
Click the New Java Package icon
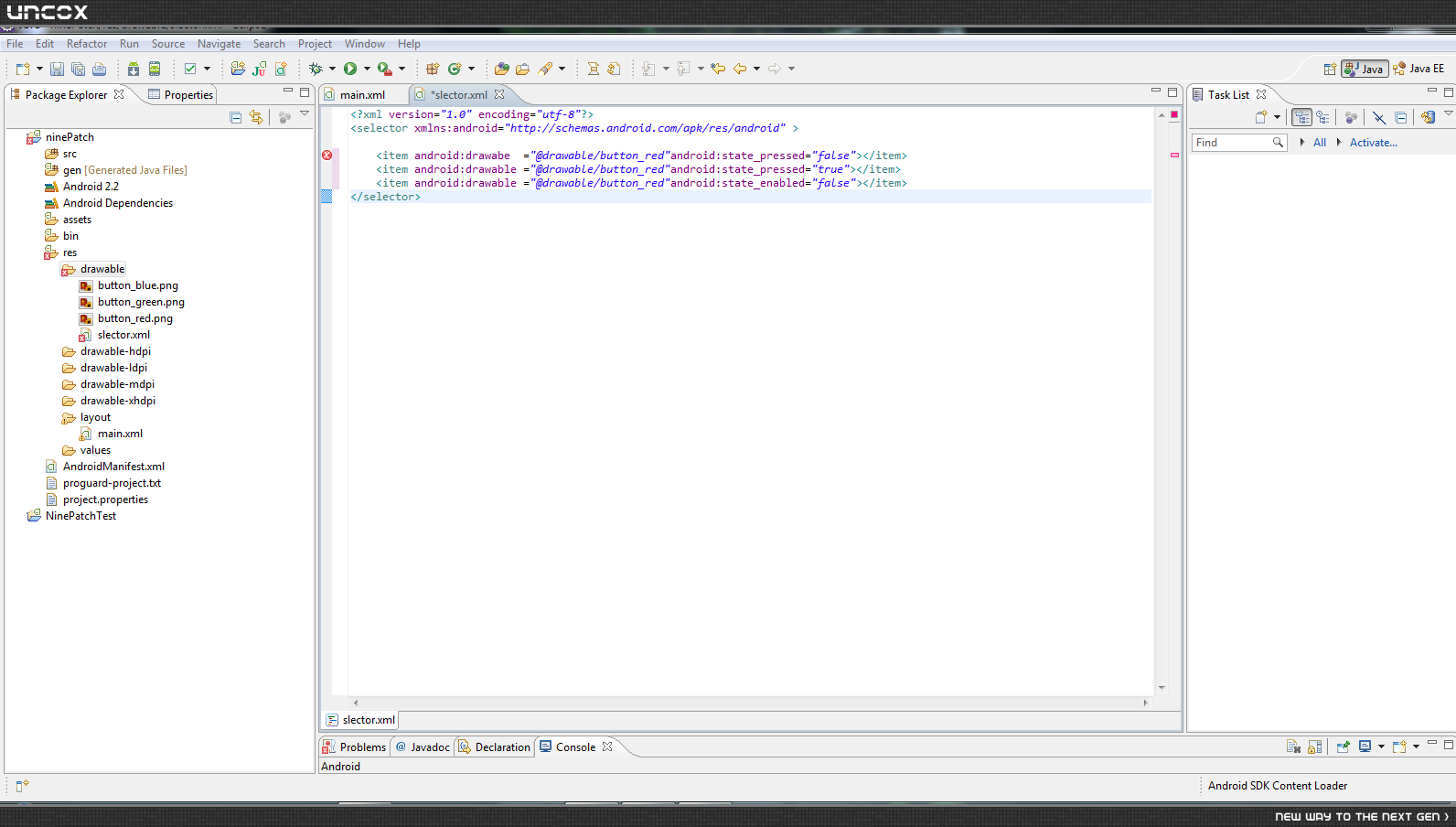pos(433,69)
